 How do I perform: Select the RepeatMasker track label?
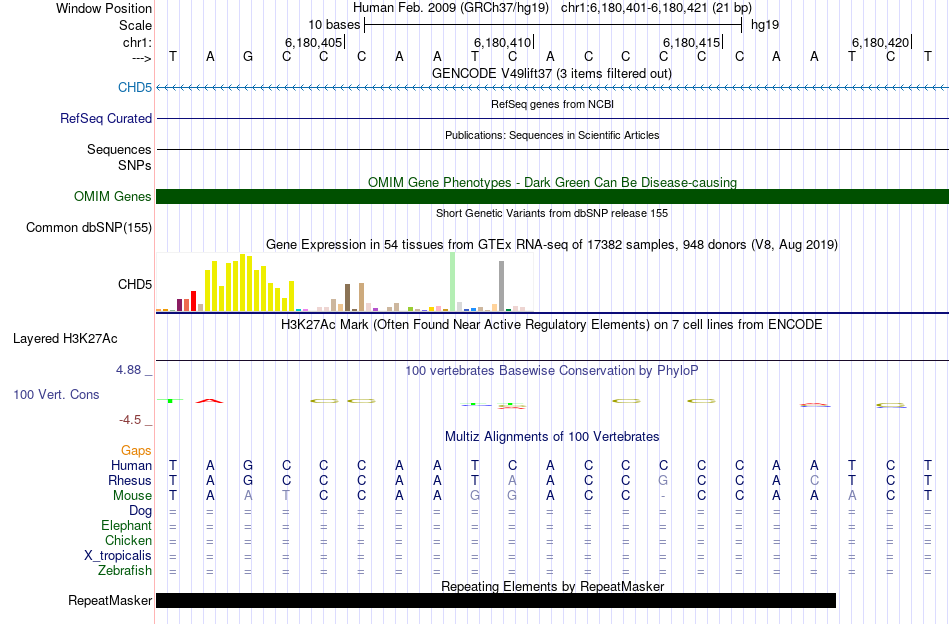[110, 600]
